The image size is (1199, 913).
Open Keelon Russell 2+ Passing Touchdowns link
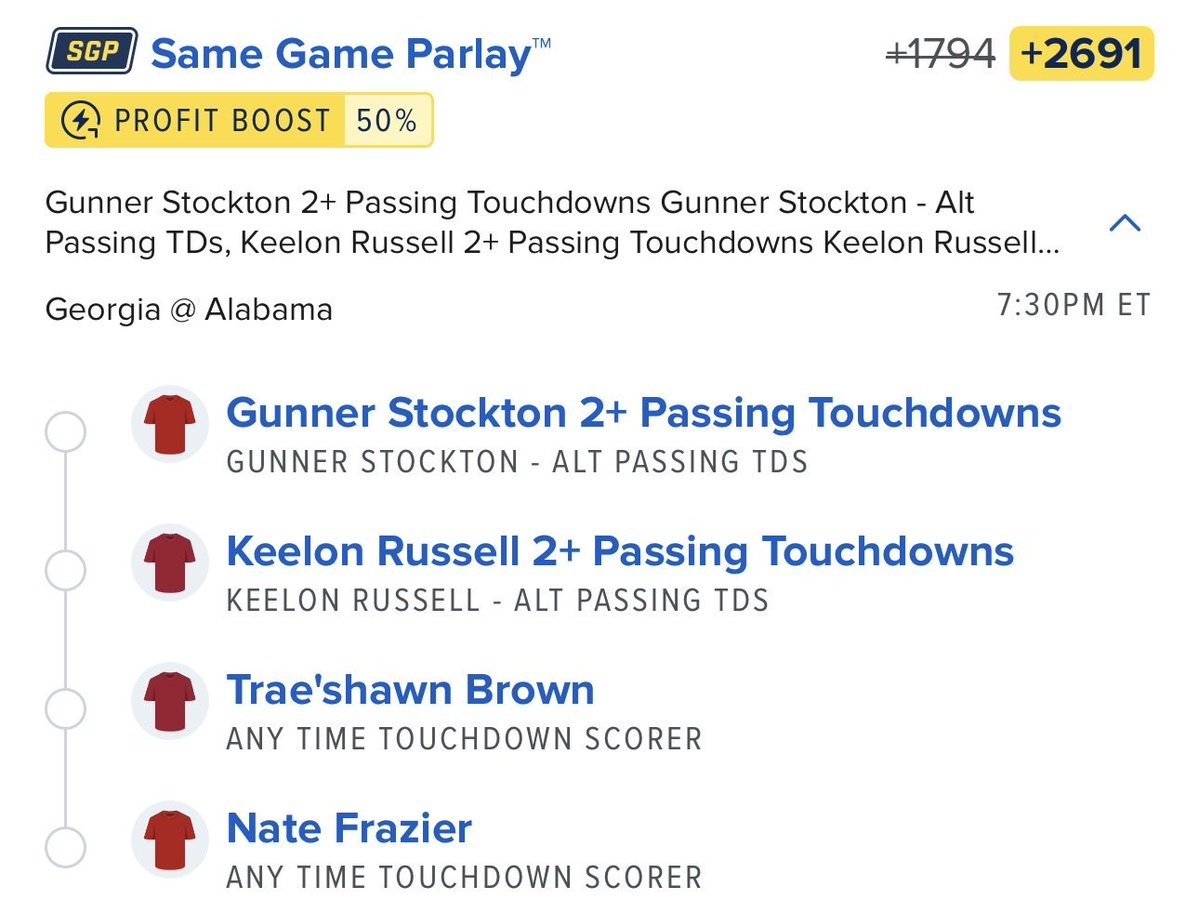pos(620,552)
